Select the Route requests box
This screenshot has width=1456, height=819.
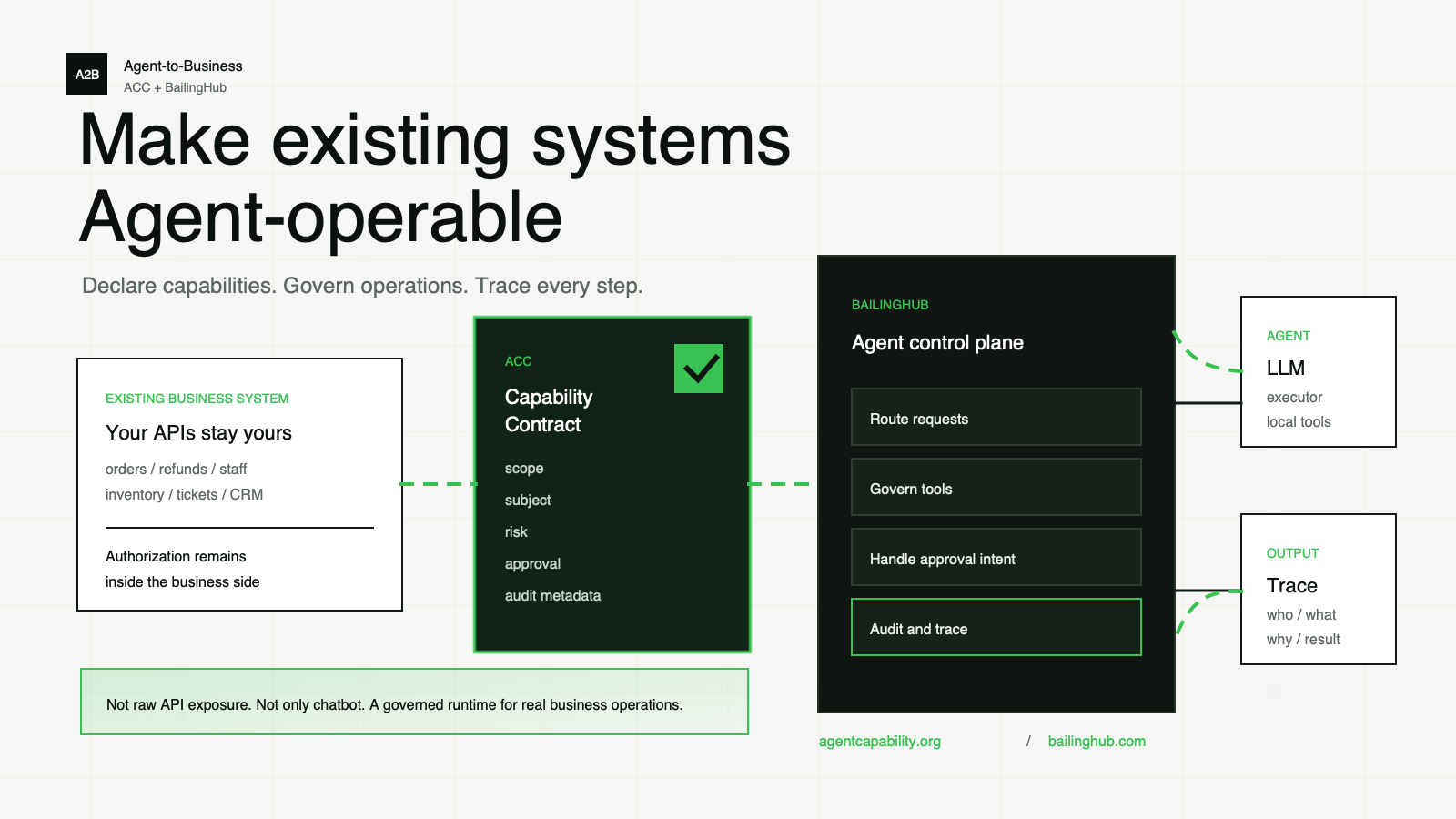click(996, 417)
